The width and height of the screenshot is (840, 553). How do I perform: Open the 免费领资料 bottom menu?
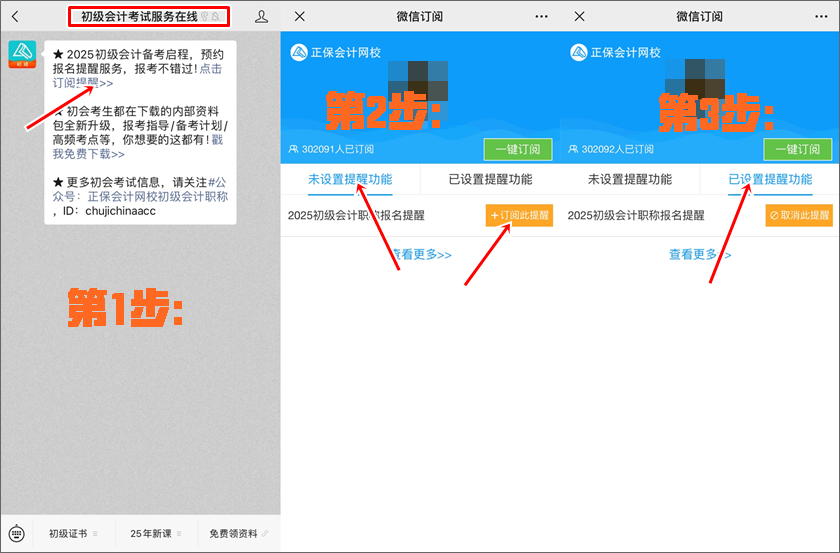point(239,534)
